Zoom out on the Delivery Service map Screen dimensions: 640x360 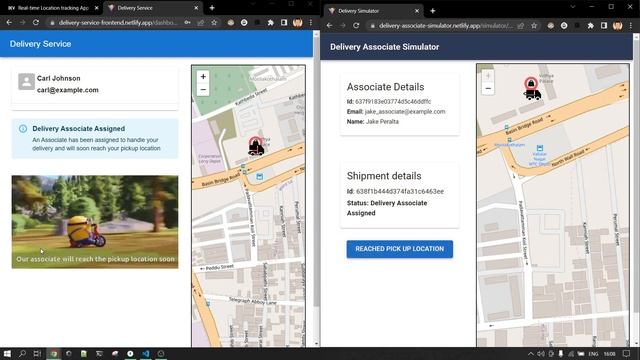point(203,89)
